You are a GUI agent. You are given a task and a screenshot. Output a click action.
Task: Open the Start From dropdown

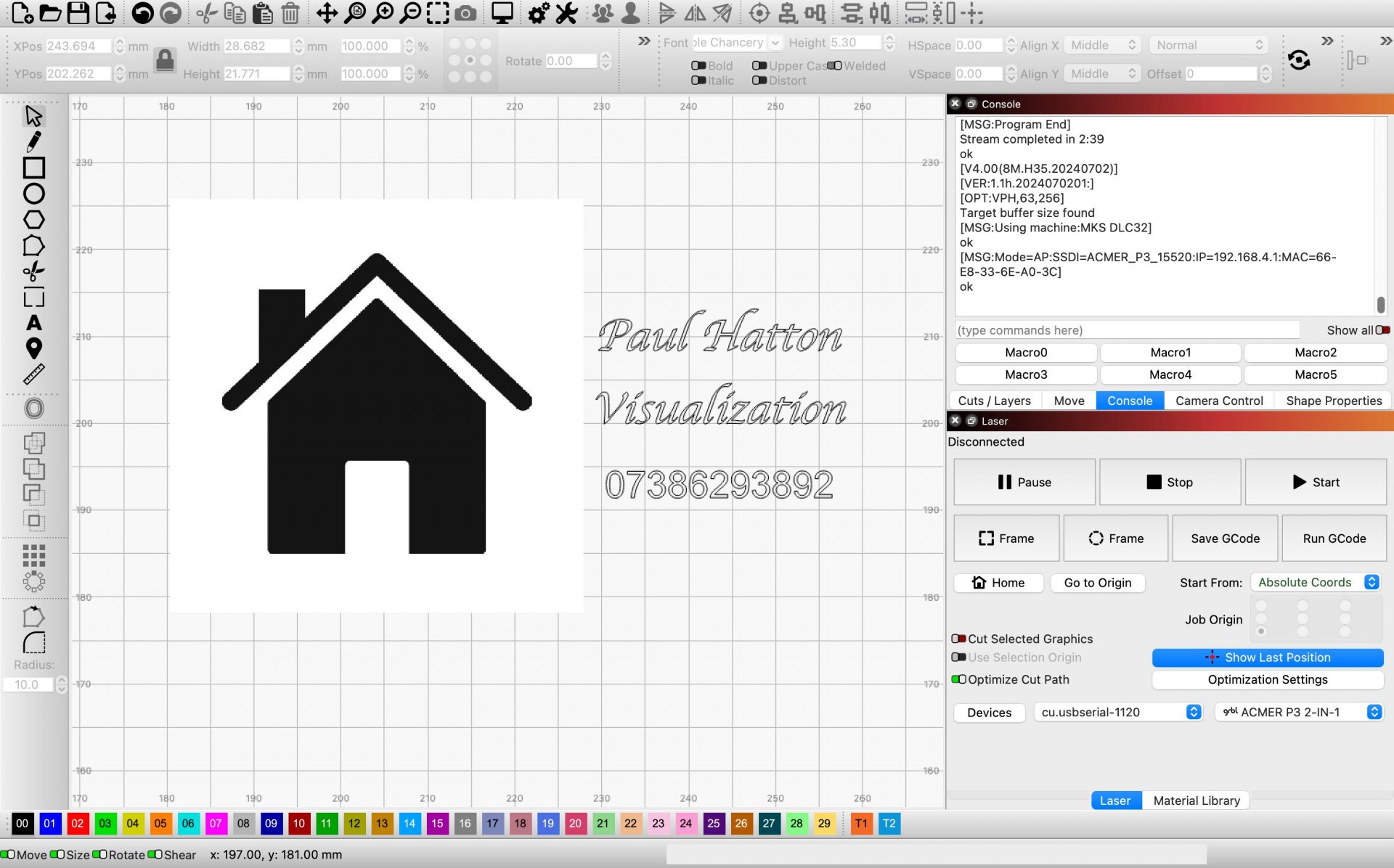[x=1315, y=582]
